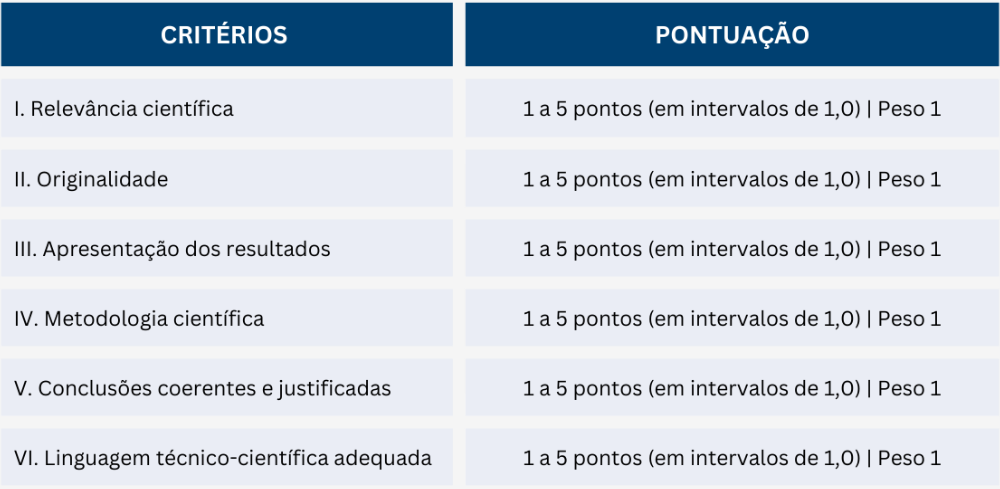This screenshot has height=489, width=1000.
Task: Click the score cell for Relevância científica
Action: click(732, 108)
